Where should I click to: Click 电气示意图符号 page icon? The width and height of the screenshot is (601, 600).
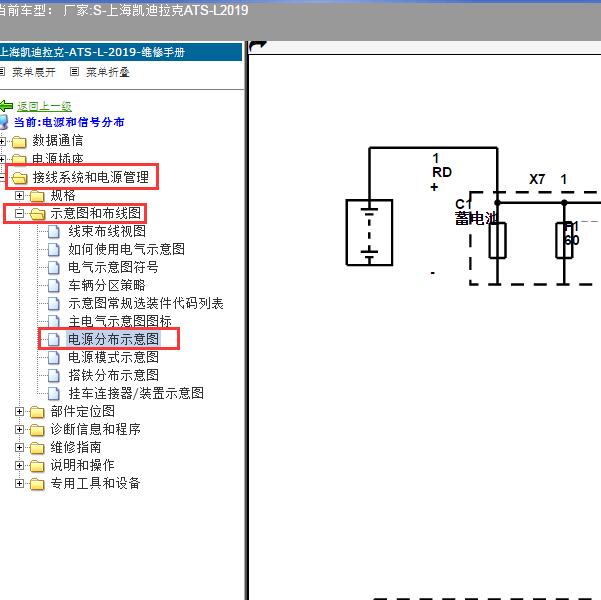(x=54, y=268)
